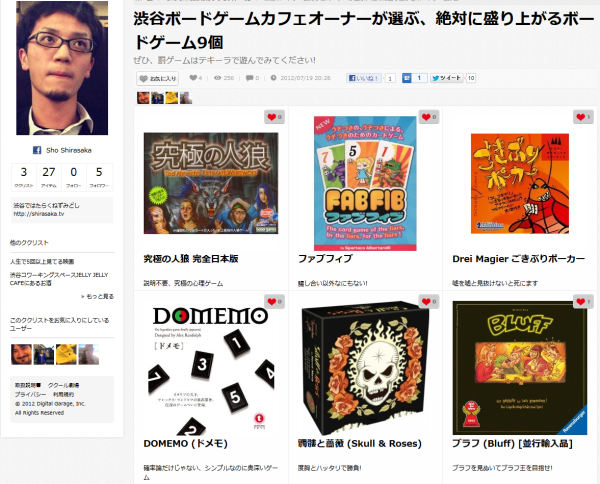Expand other lists via もっと見る
Screen dimensions: 600x484
click(97, 297)
